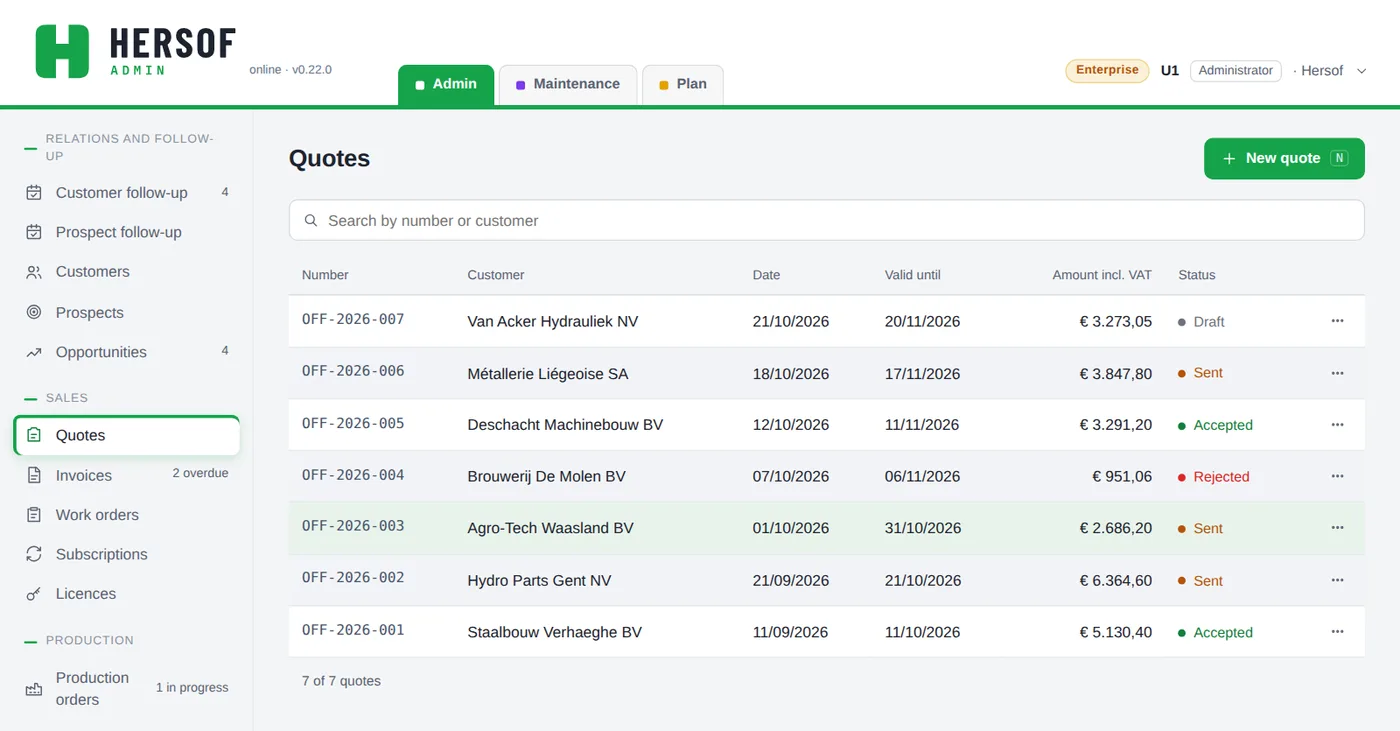Click the Customer follow-up calendar icon
Viewport: 1400px width, 731px height.
click(x=34, y=193)
